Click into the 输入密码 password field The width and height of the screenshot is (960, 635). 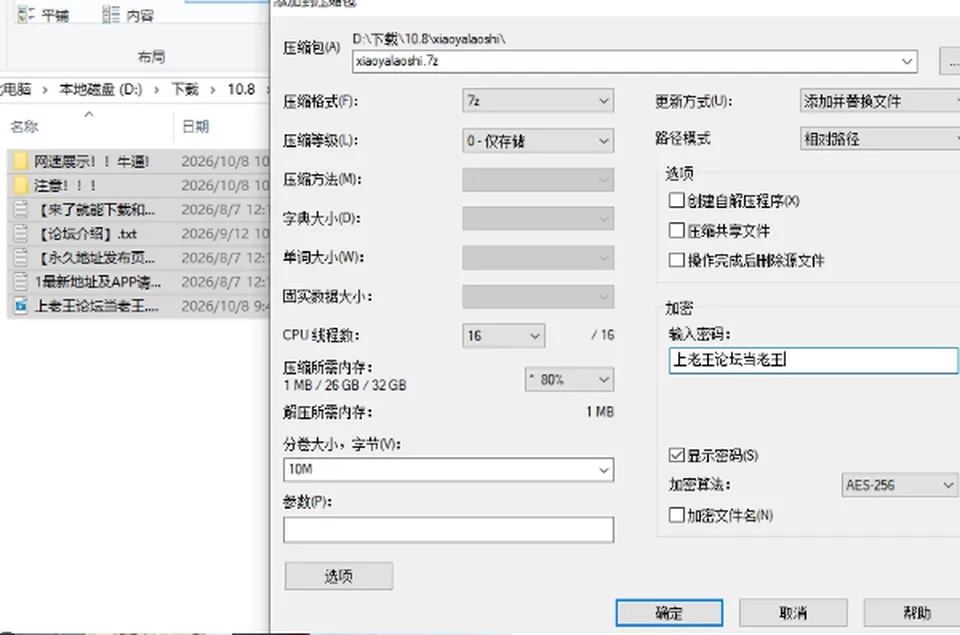(x=814, y=360)
